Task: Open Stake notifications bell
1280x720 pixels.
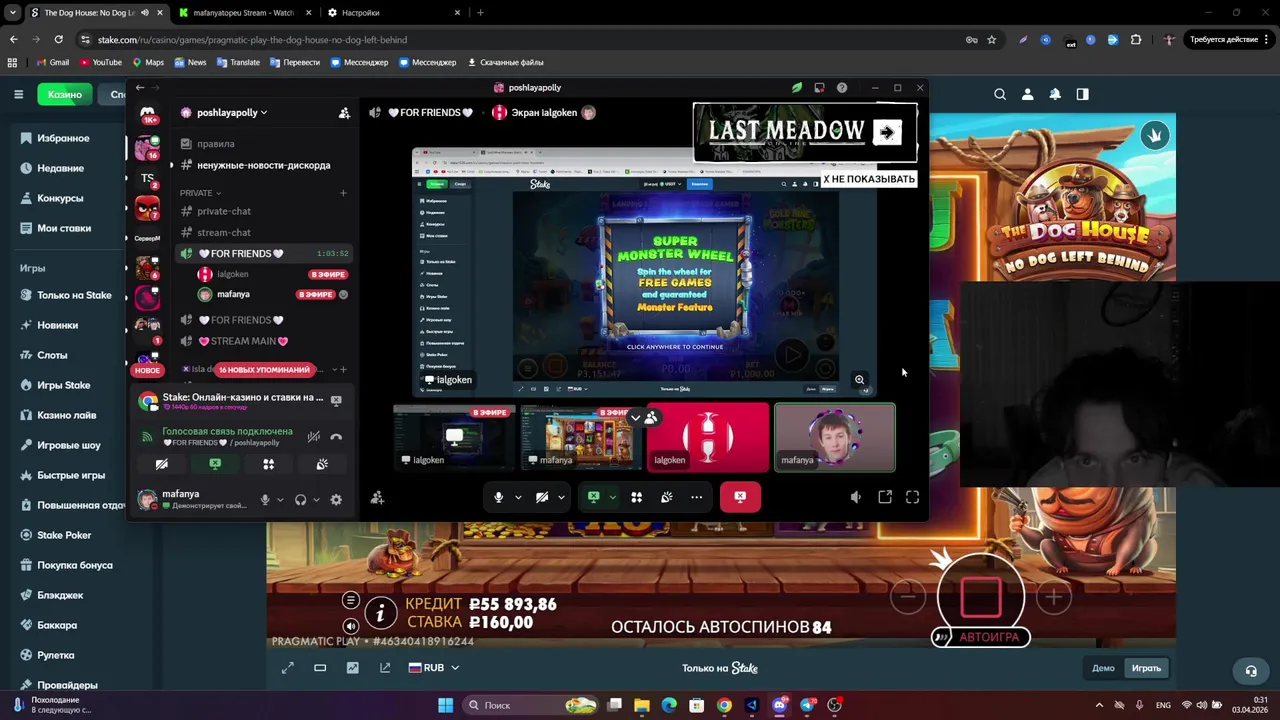Action: pos(1055,94)
